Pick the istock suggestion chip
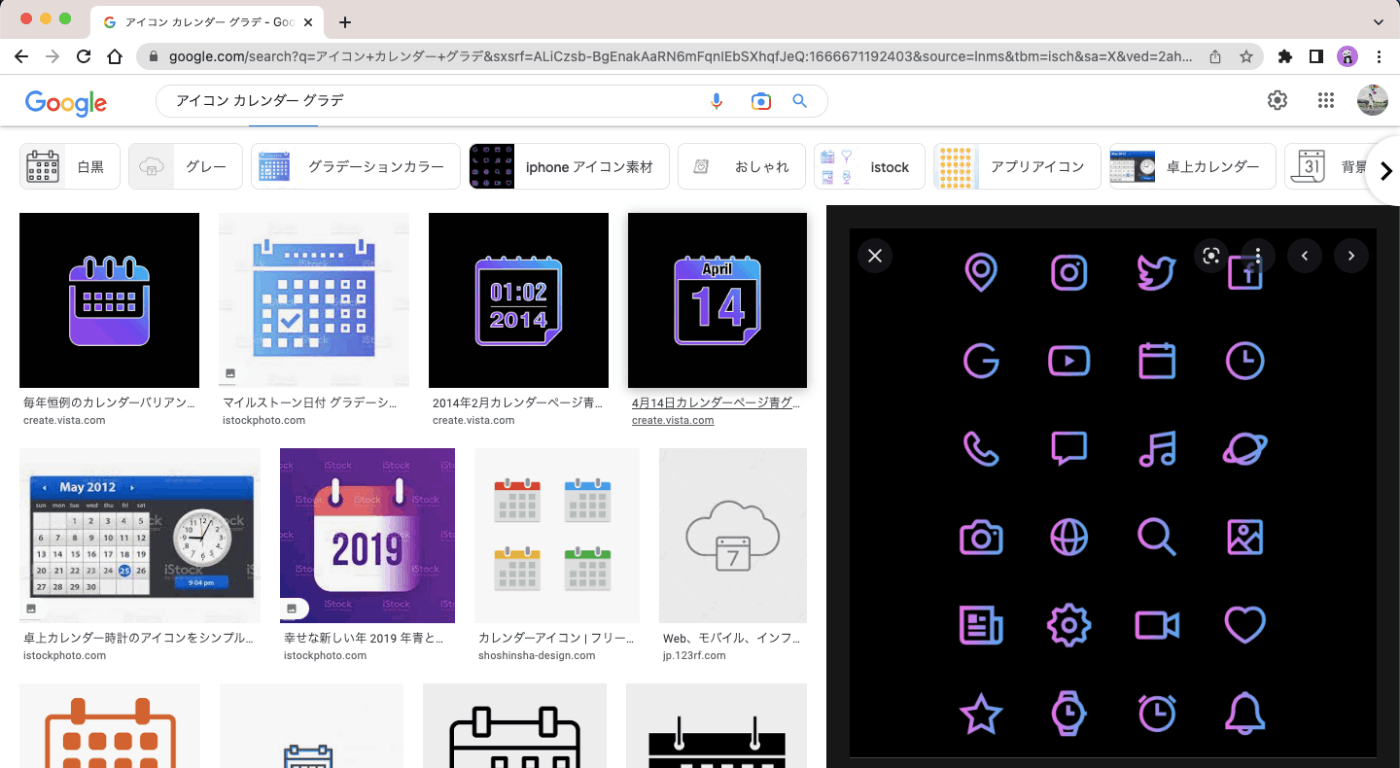Image resolution: width=1400 pixels, height=768 pixels. pyautogui.click(x=869, y=166)
